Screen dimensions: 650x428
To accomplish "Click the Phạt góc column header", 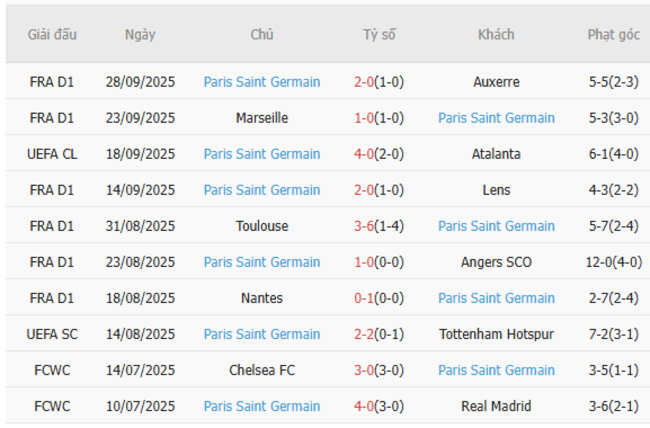I will 613,34.
